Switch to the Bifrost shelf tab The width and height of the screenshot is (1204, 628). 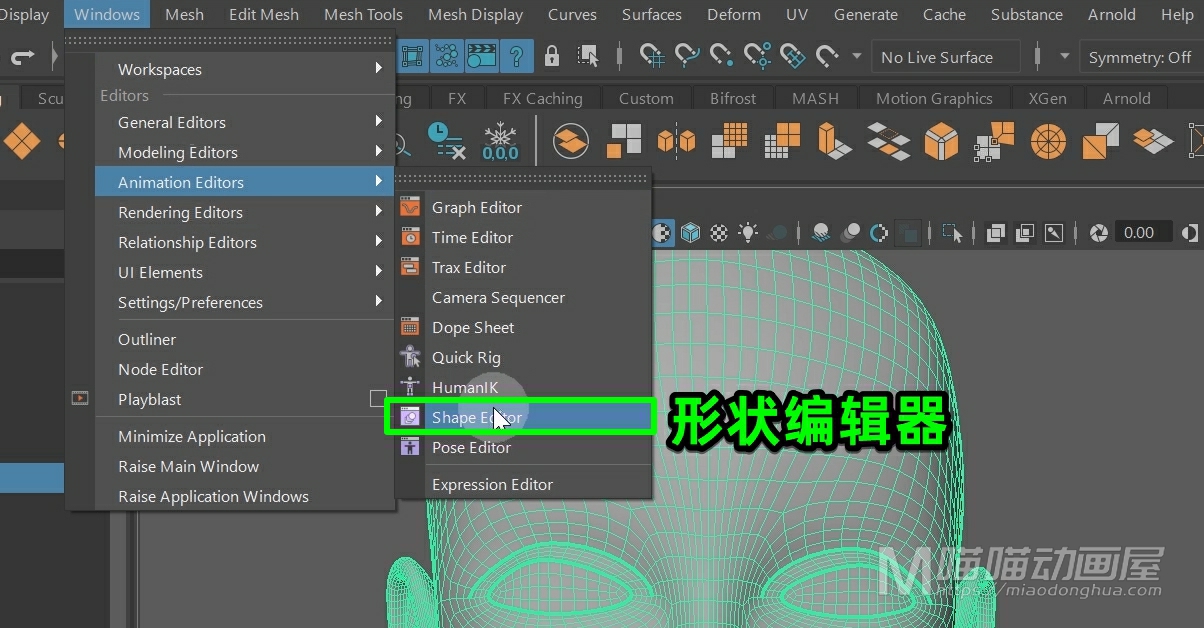tap(733, 98)
